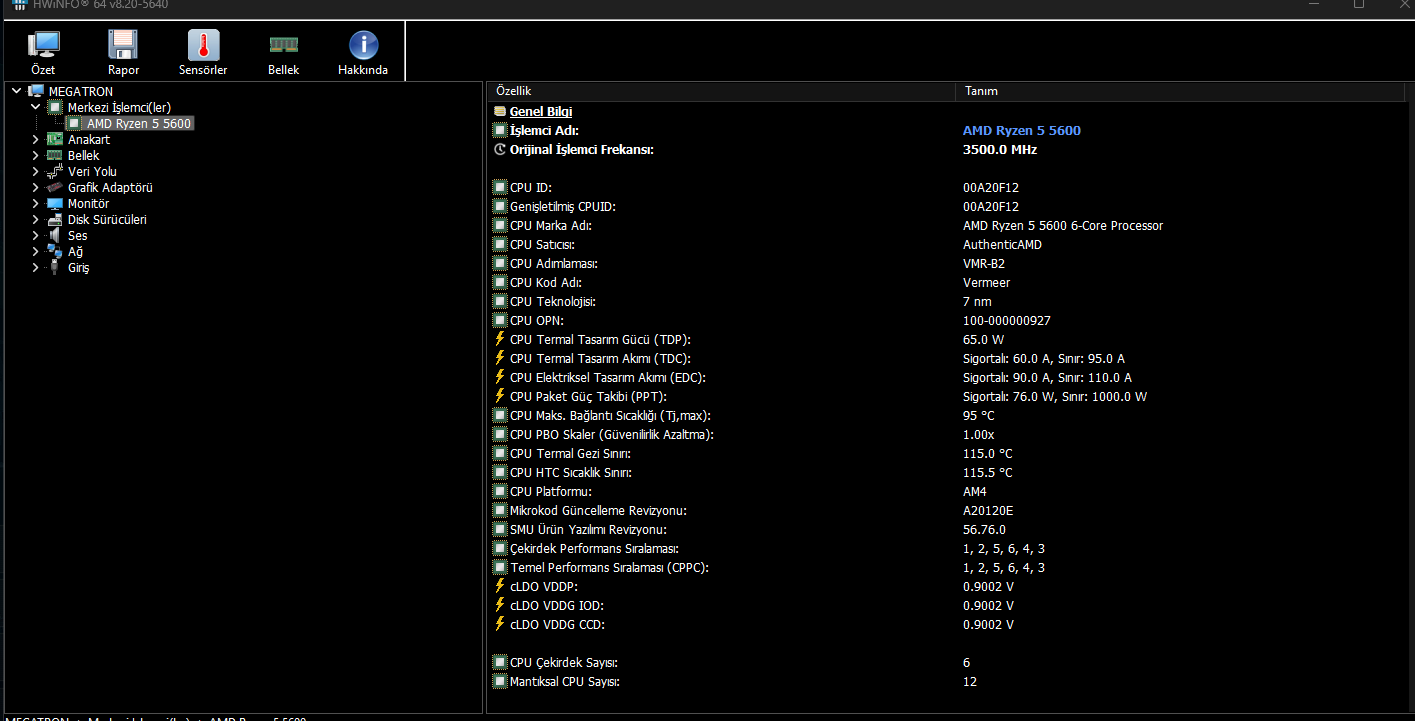Select the MEGATRON computer entry
1415x721 pixels.
80,91
